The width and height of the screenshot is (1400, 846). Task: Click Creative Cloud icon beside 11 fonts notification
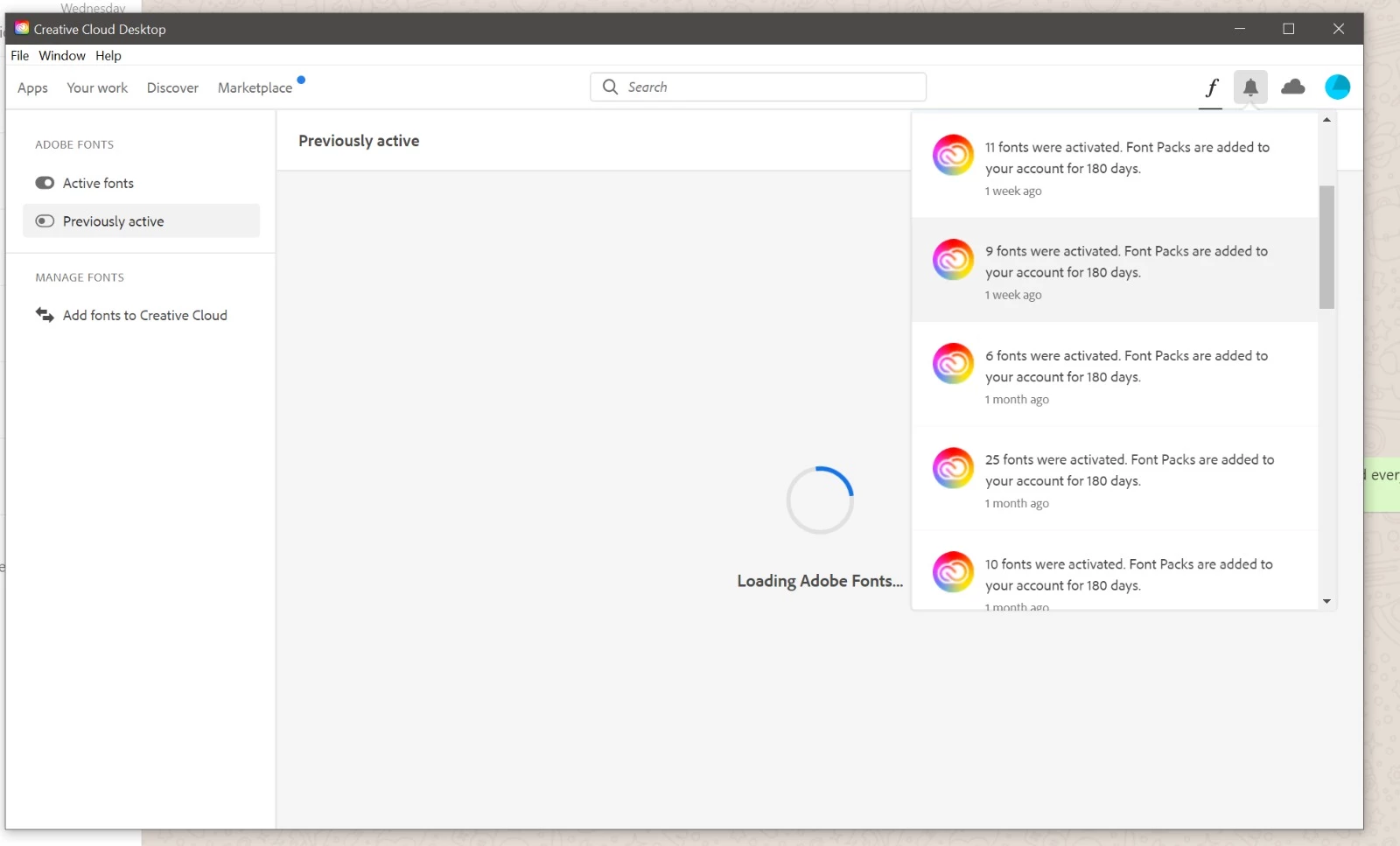[x=953, y=156]
